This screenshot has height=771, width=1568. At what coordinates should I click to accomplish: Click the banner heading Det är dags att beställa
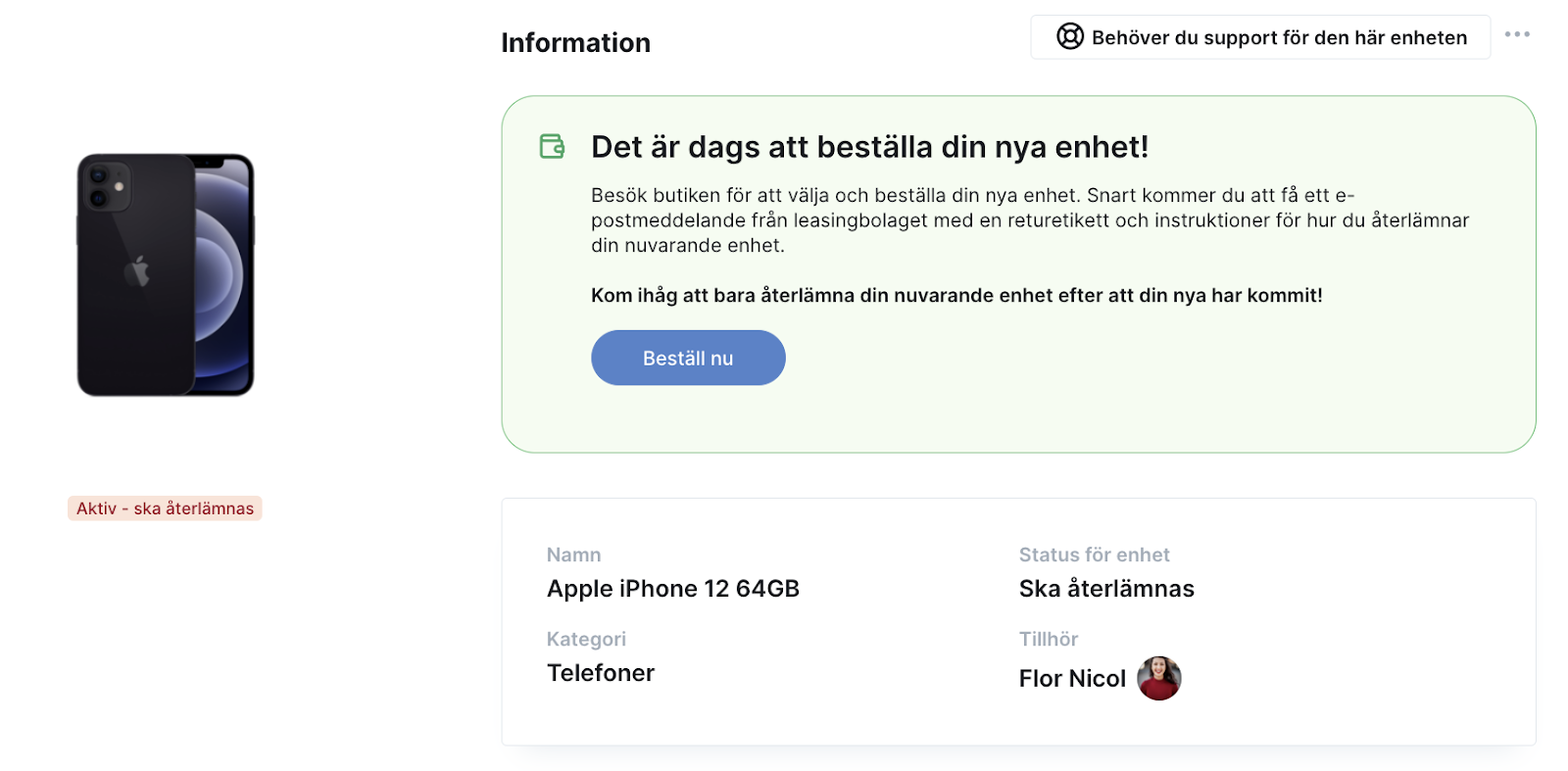pos(869,147)
